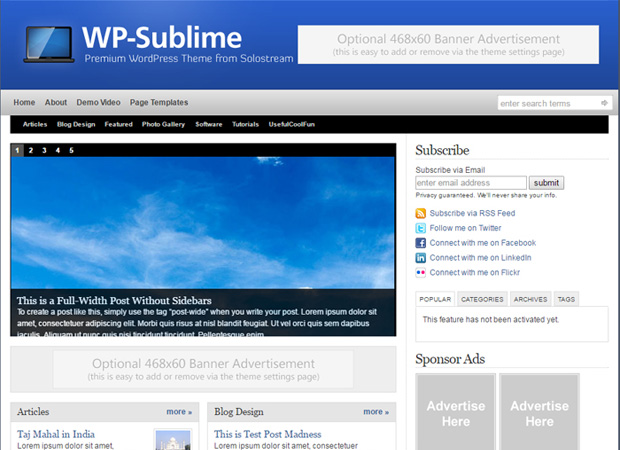Screen dimensions: 620x450
Task: Go to Photo Gallery category
Action: pos(163,124)
